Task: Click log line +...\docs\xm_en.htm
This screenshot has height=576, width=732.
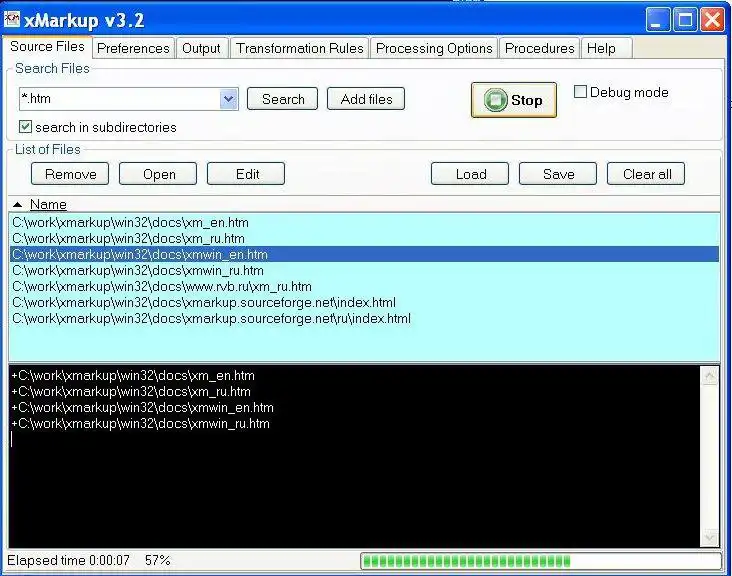Action: pyautogui.click(x=133, y=376)
